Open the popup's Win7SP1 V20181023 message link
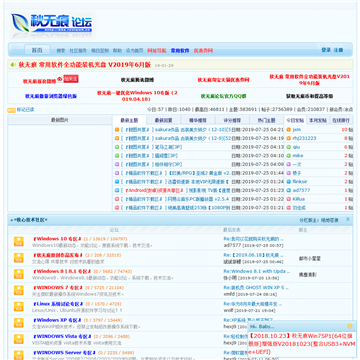 (x=302, y=344)
